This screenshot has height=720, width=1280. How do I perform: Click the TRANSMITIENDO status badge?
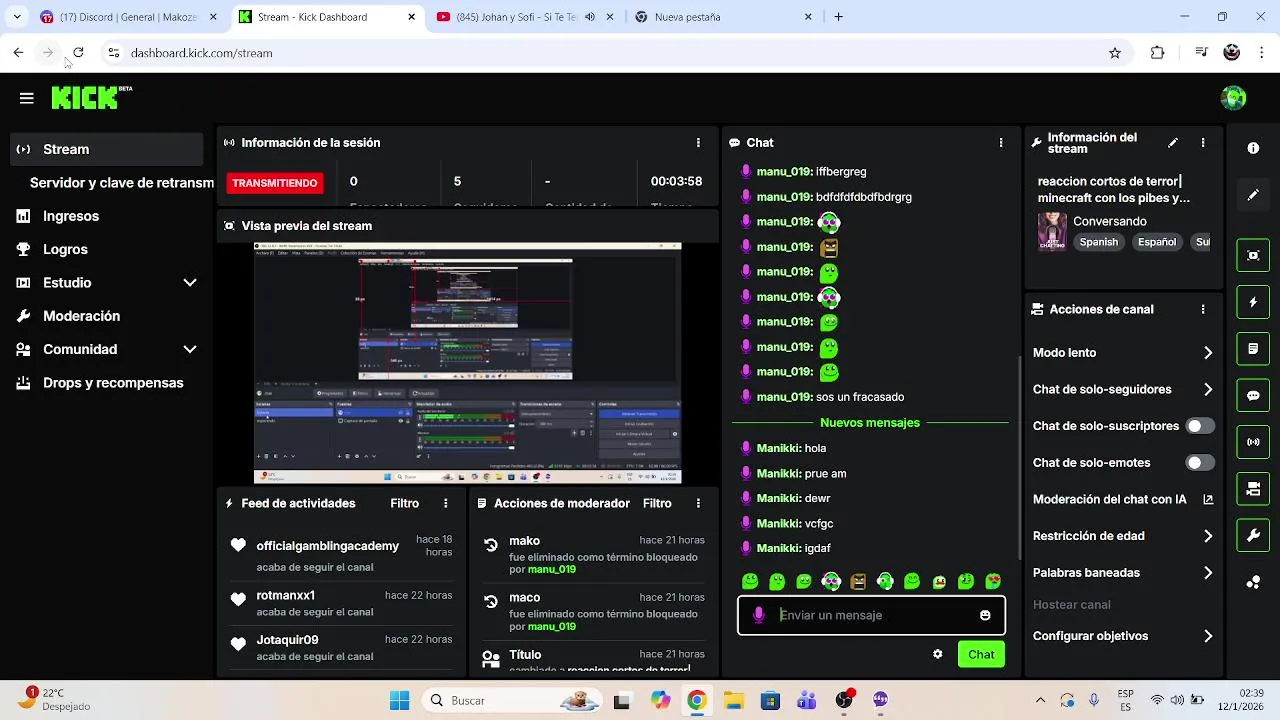tap(275, 183)
